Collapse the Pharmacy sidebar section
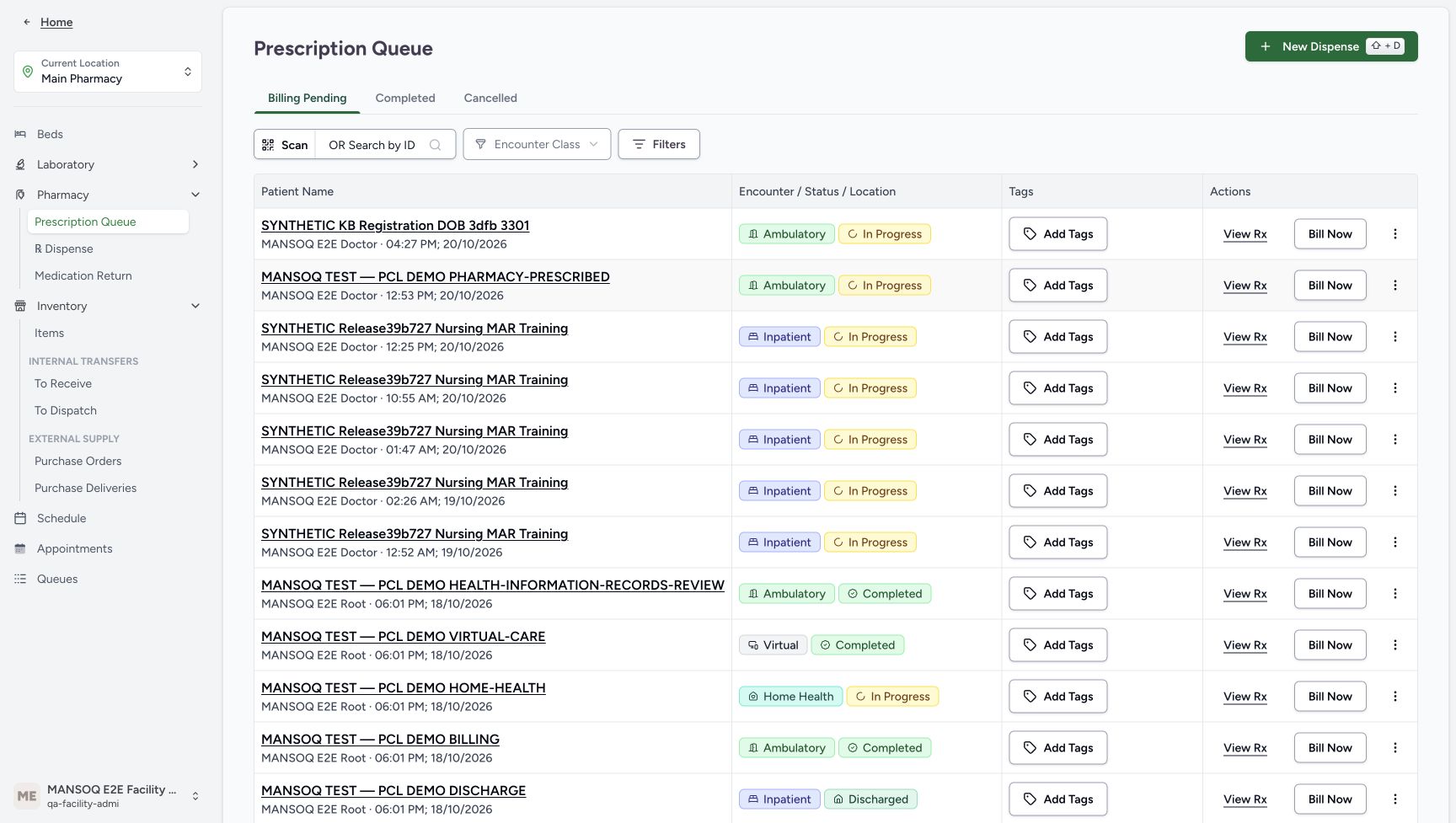 point(108,195)
